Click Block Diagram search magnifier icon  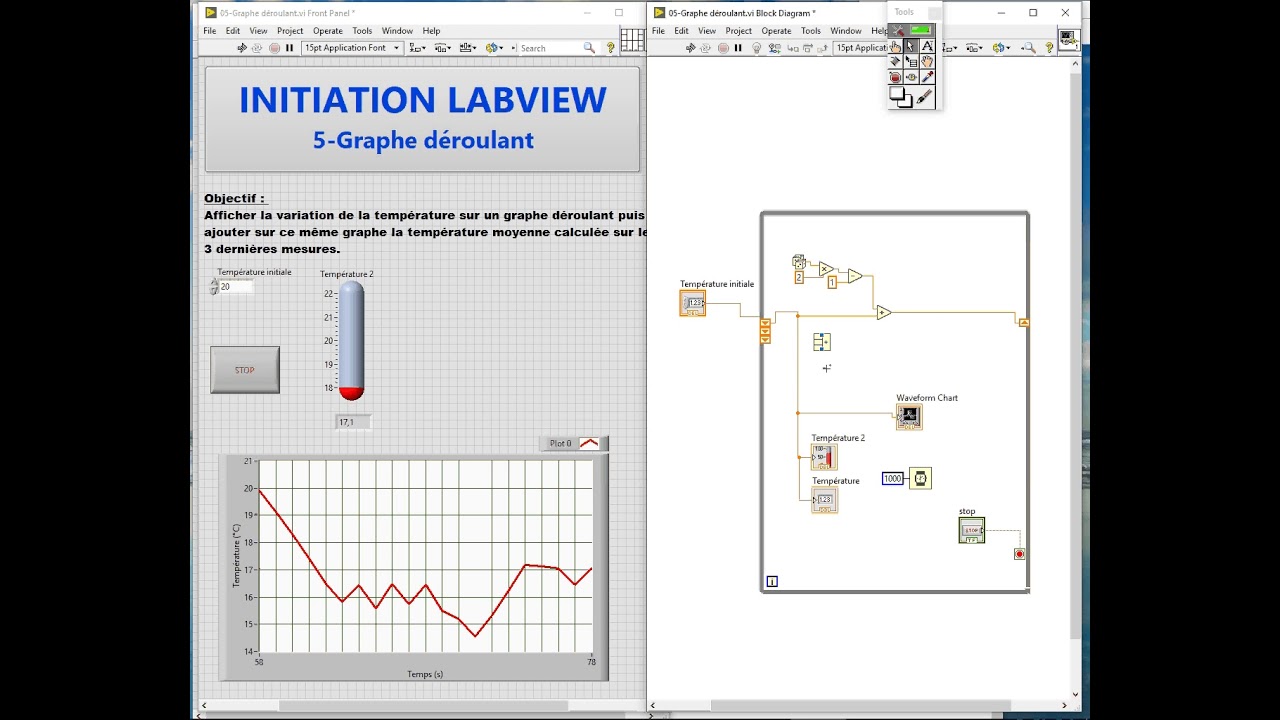pos(1031,48)
